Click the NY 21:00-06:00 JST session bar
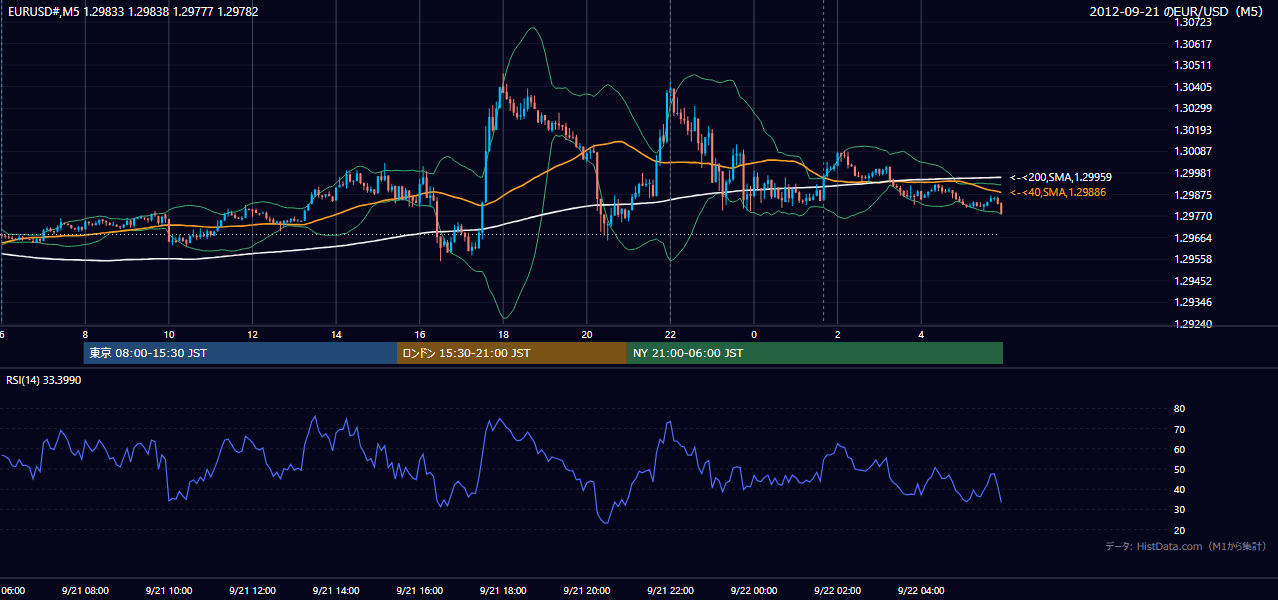The width and height of the screenshot is (1278, 600). 815,353
